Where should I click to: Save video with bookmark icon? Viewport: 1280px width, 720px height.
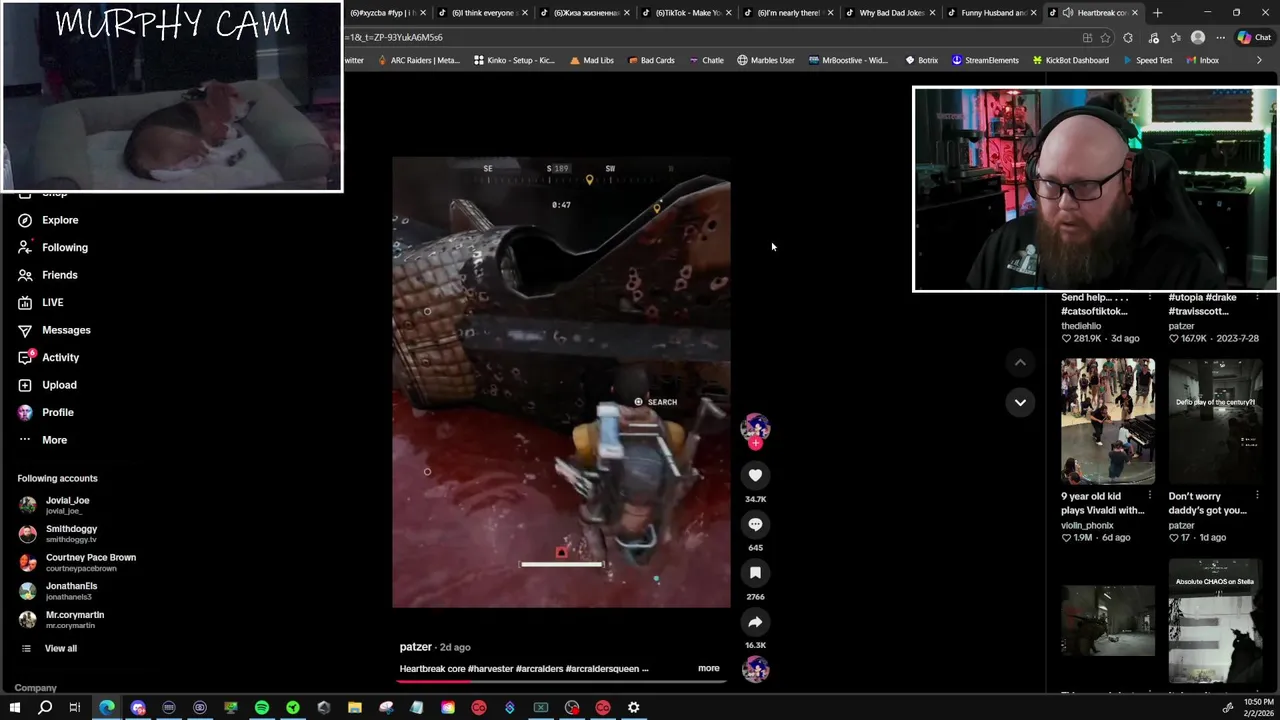[755, 573]
